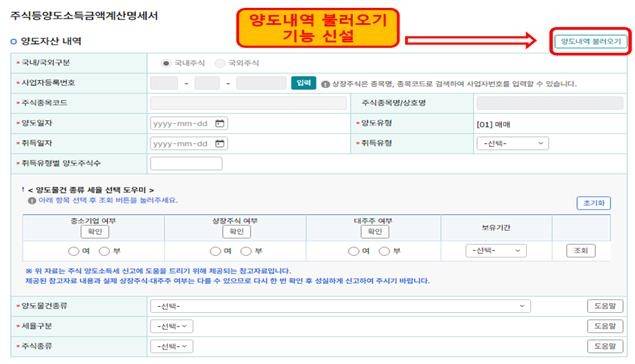Open the 취득유형 dropdown

[513, 143]
